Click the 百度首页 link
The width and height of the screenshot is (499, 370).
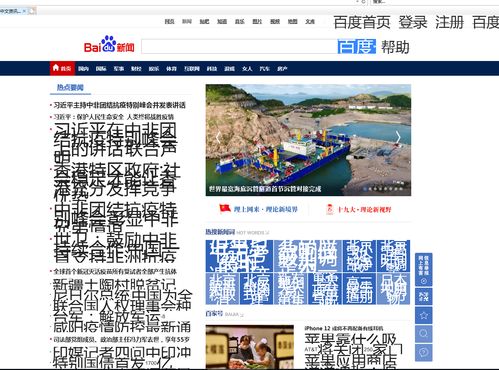tap(362, 22)
